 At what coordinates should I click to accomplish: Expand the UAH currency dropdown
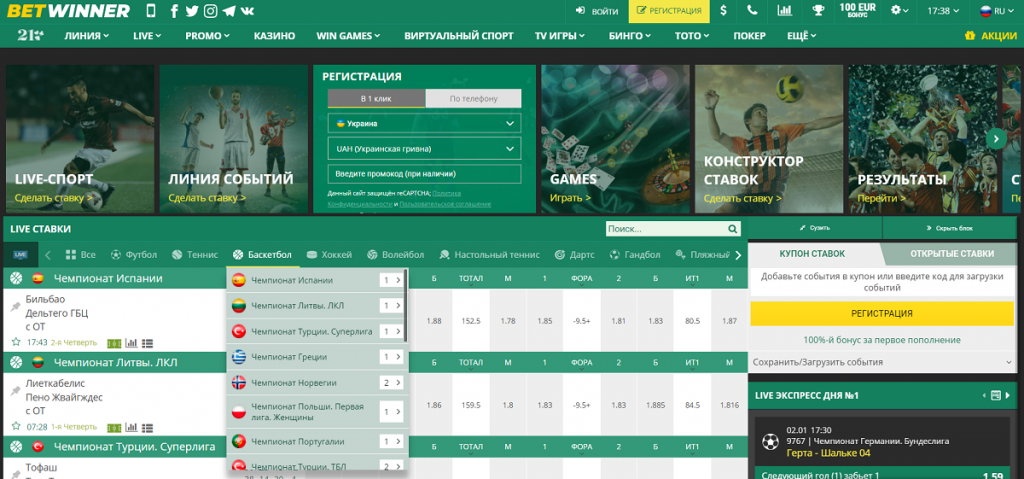click(425, 148)
